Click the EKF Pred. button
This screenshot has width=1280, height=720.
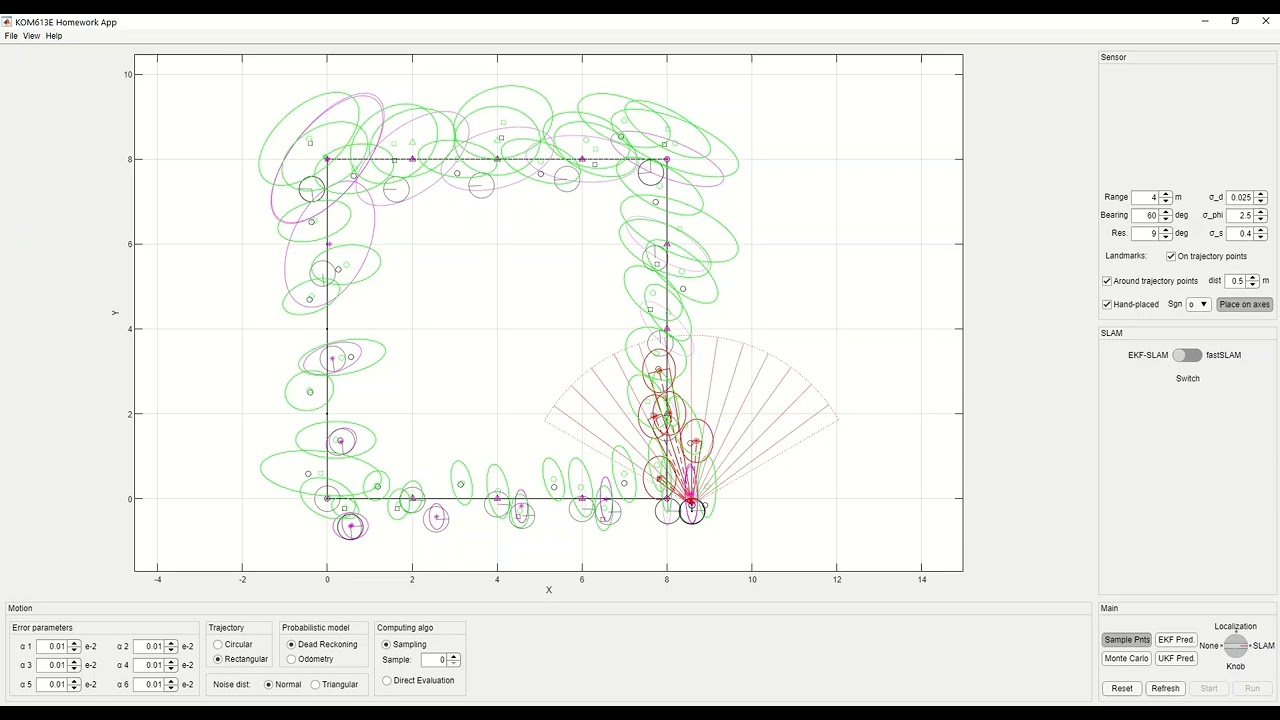(x=1176, y=640)
